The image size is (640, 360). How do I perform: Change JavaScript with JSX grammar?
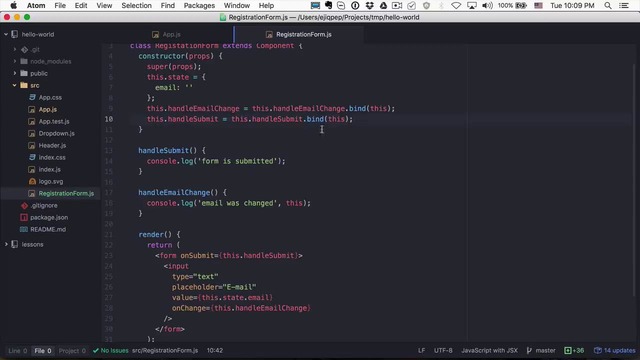point(489,351)
